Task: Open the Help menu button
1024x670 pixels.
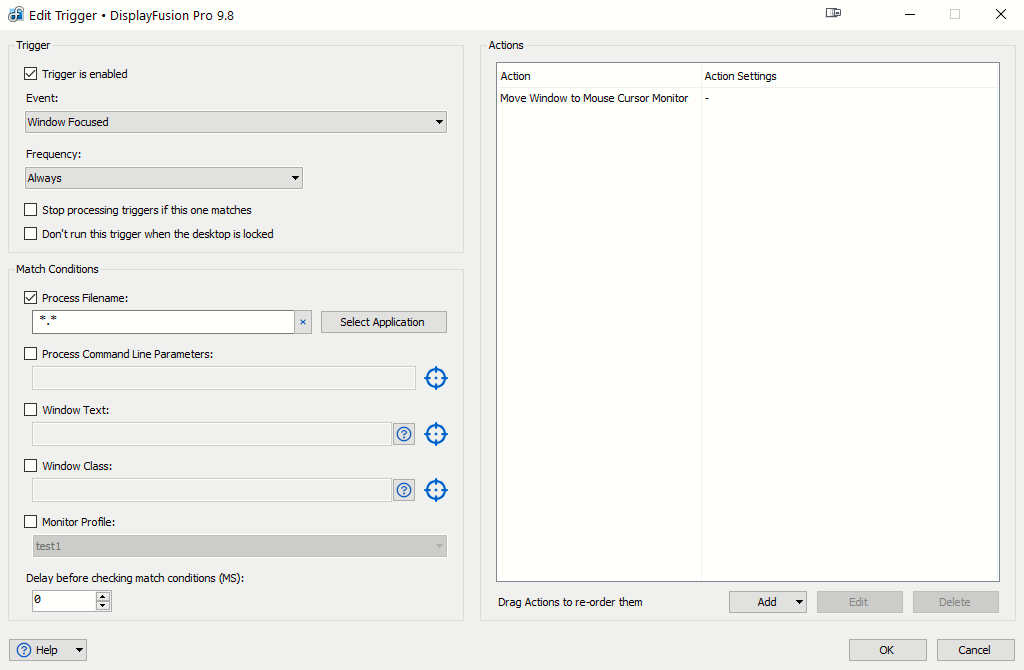Action: pyautogui.click(x=48, y=650)
